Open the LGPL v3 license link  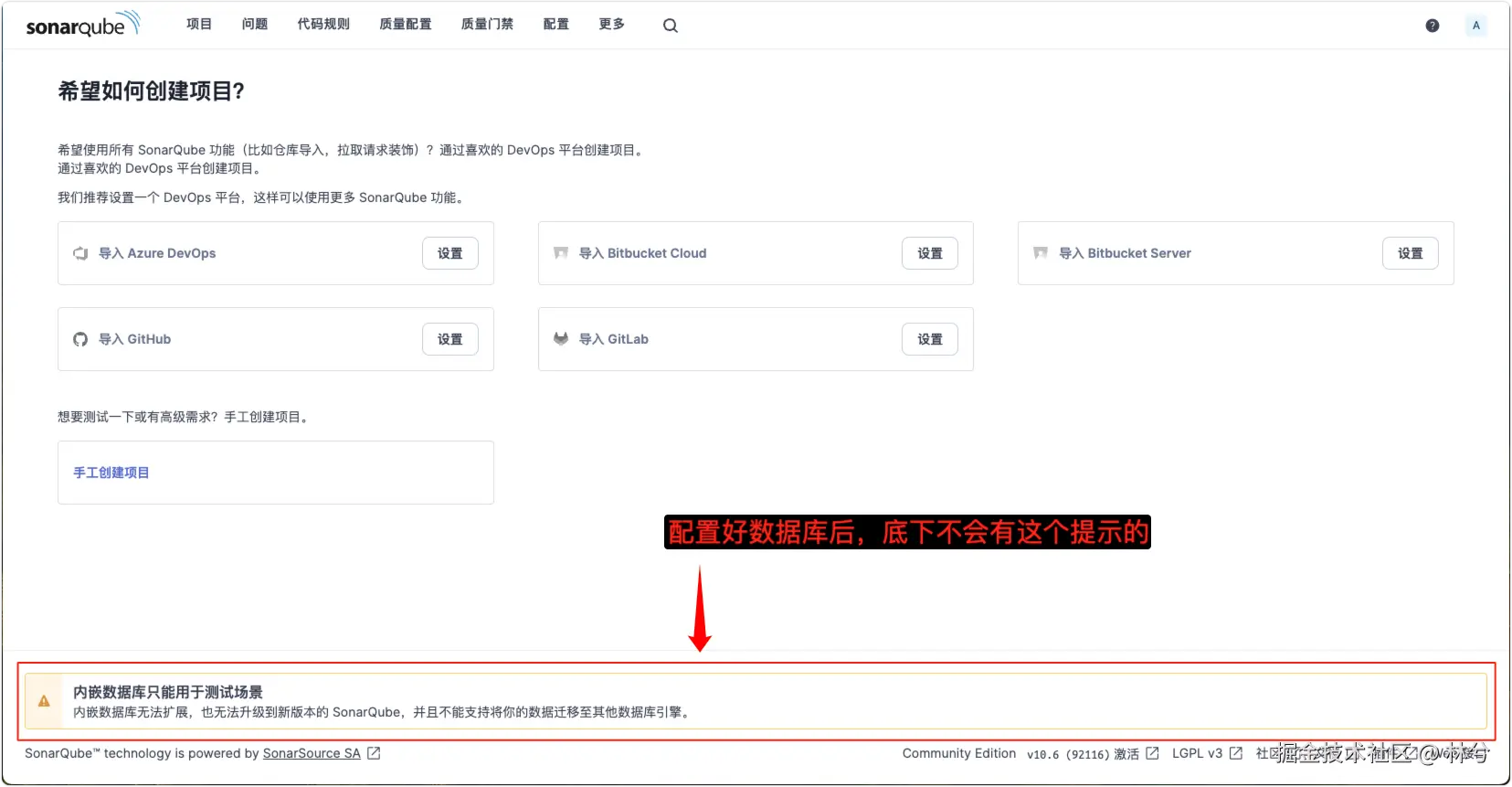pyautogui.click(x=1197, y=753)
